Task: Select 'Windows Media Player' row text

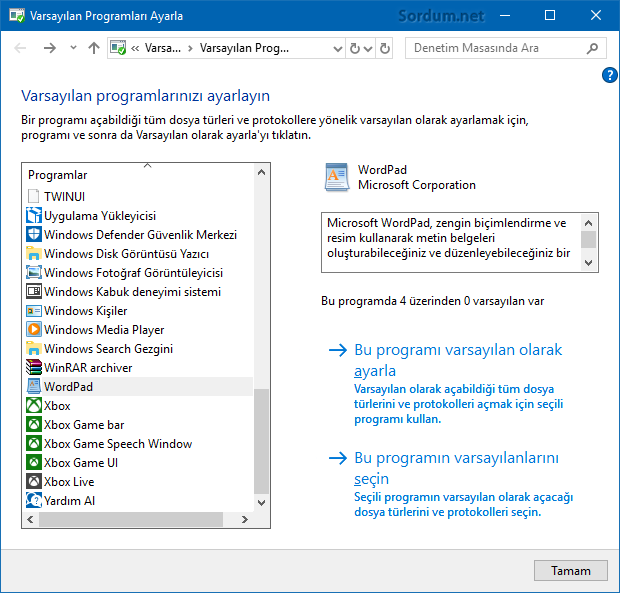Action: 104,329
